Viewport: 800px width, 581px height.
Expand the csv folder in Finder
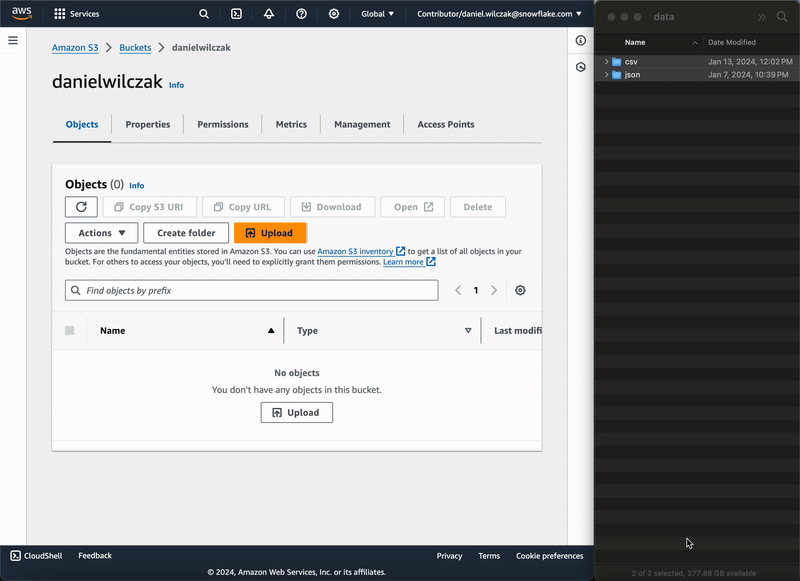point(606,62)
